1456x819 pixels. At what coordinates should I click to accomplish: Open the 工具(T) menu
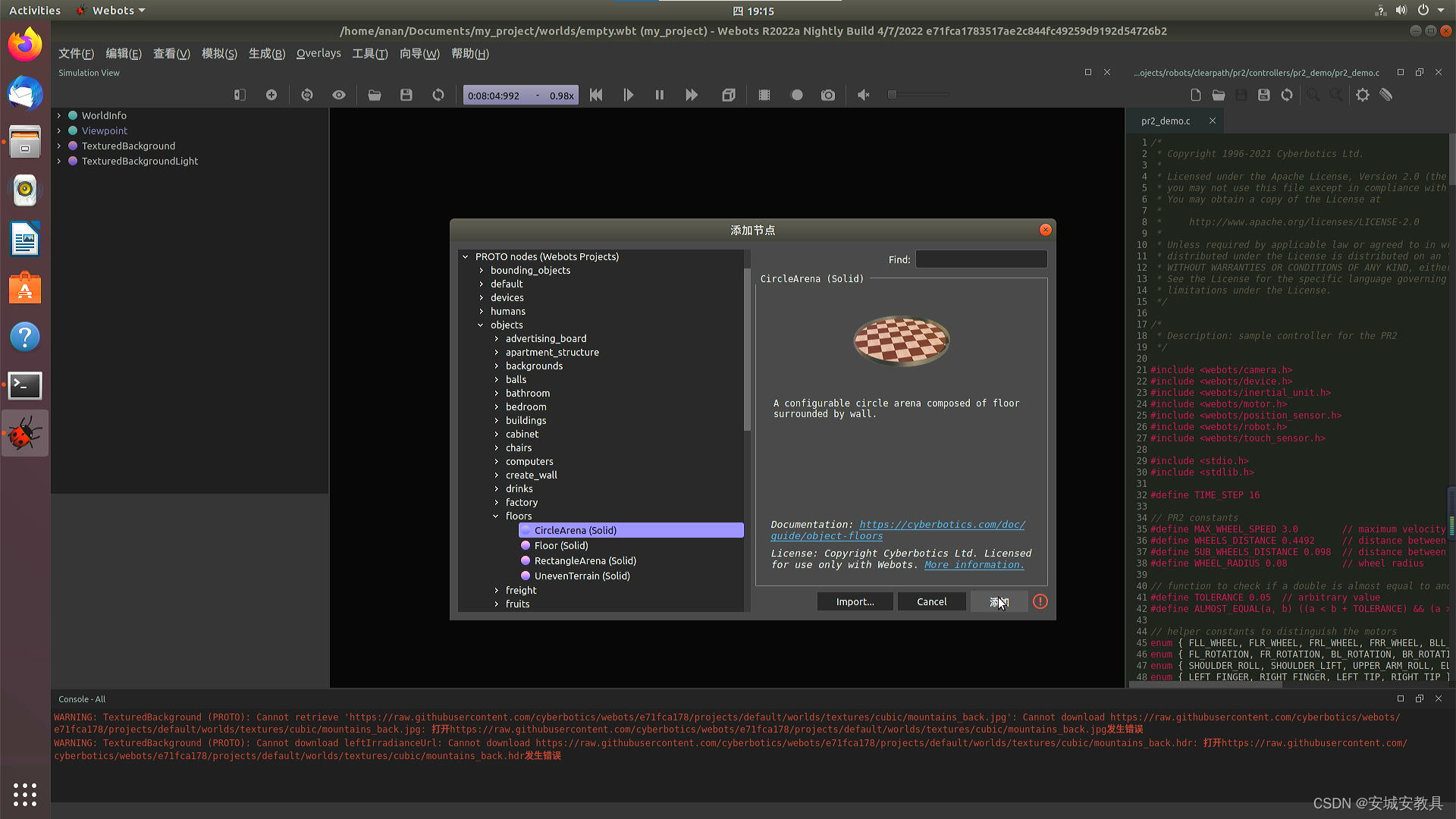click(369, 53)
